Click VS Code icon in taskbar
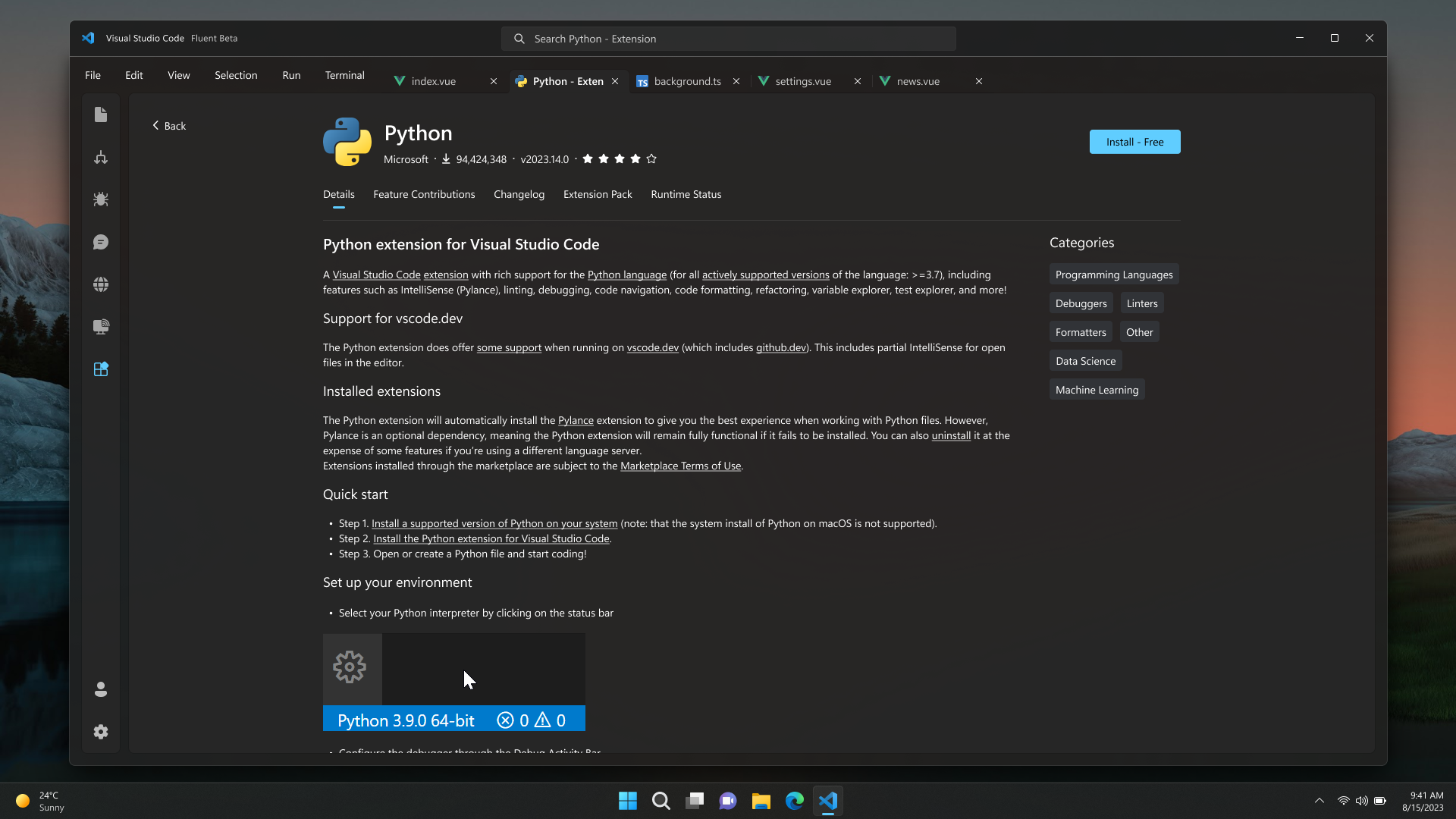Viewport: 1456px width, 819px height. (828, 801)
